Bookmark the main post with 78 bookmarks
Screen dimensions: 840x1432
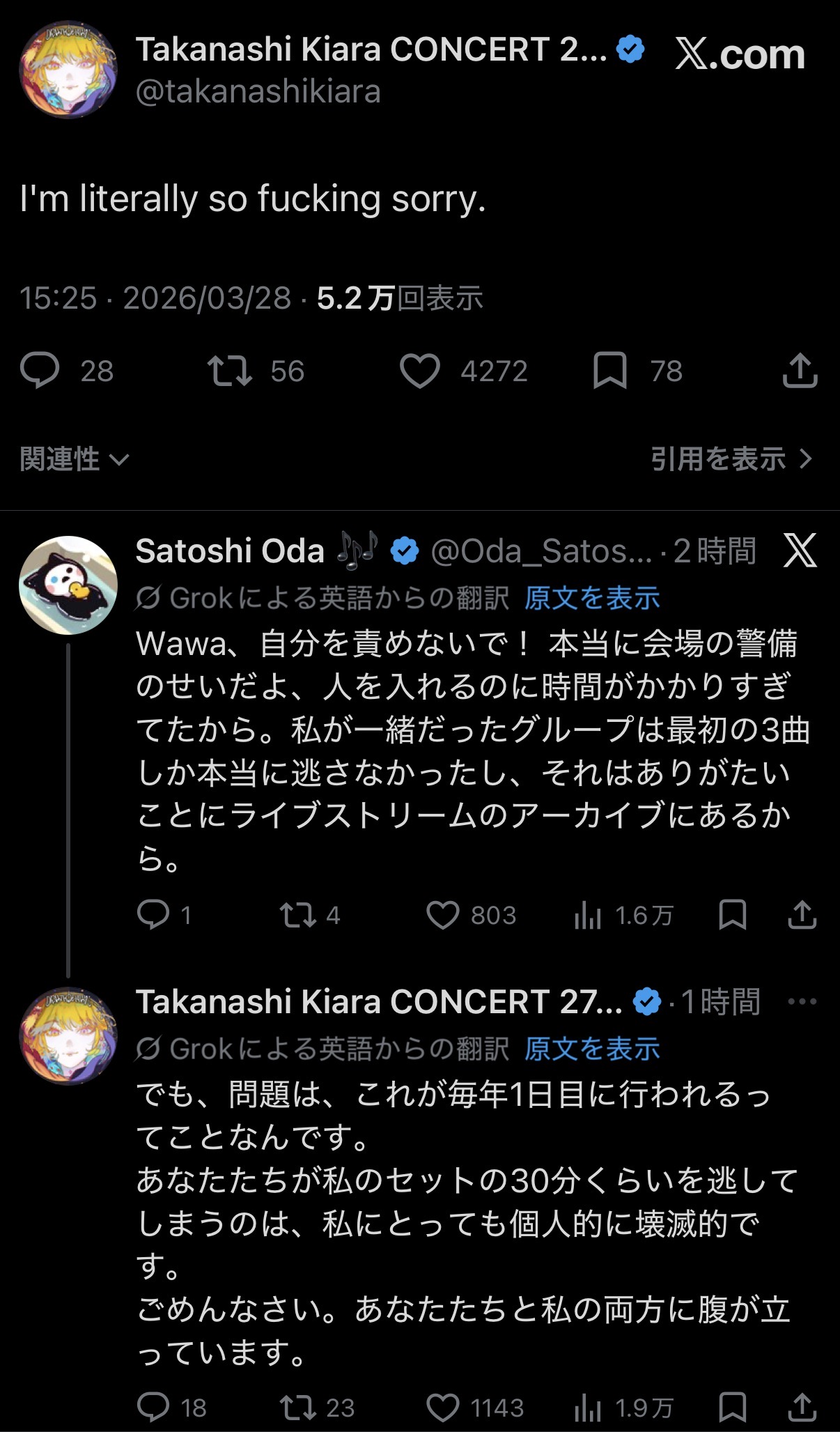(609, 370)
